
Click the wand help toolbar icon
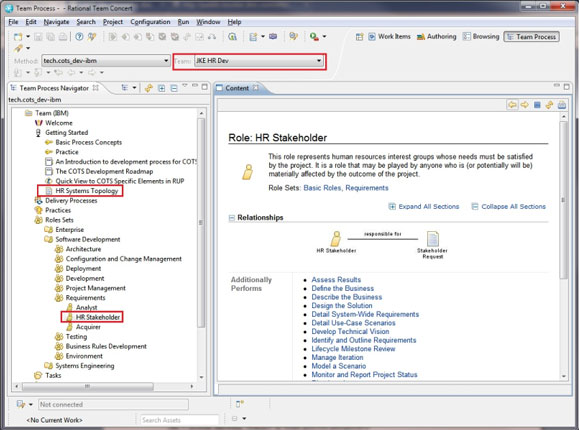[x=91, y=37]
